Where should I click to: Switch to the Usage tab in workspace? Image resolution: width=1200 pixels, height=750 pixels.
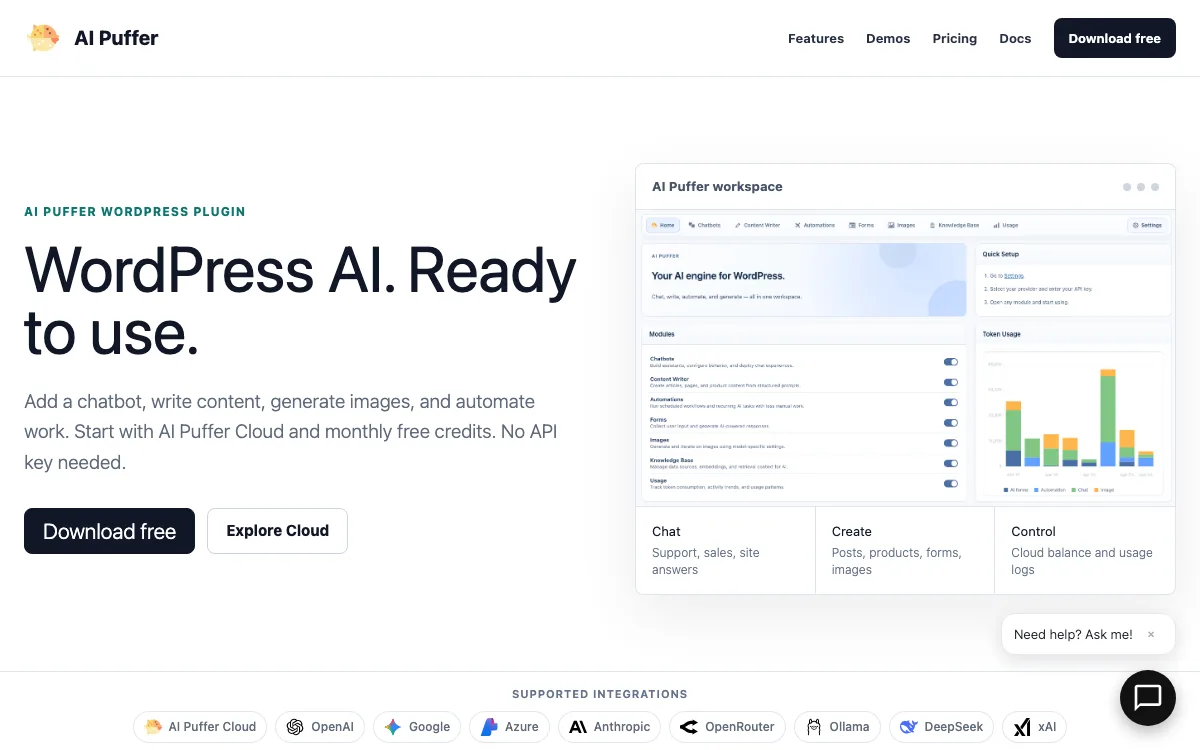click(1005, 225)
